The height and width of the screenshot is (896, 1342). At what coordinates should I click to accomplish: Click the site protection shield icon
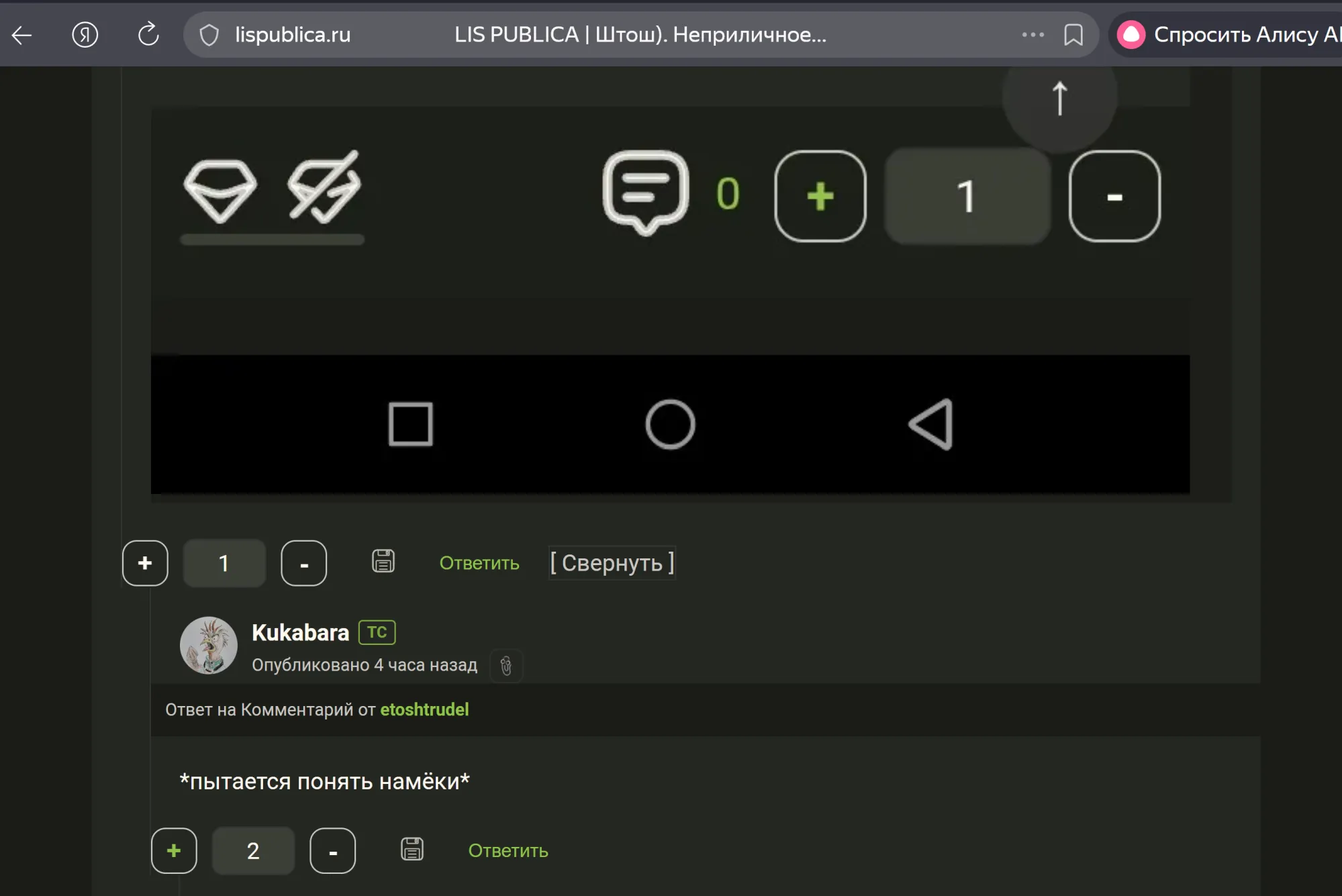[209, 35]
